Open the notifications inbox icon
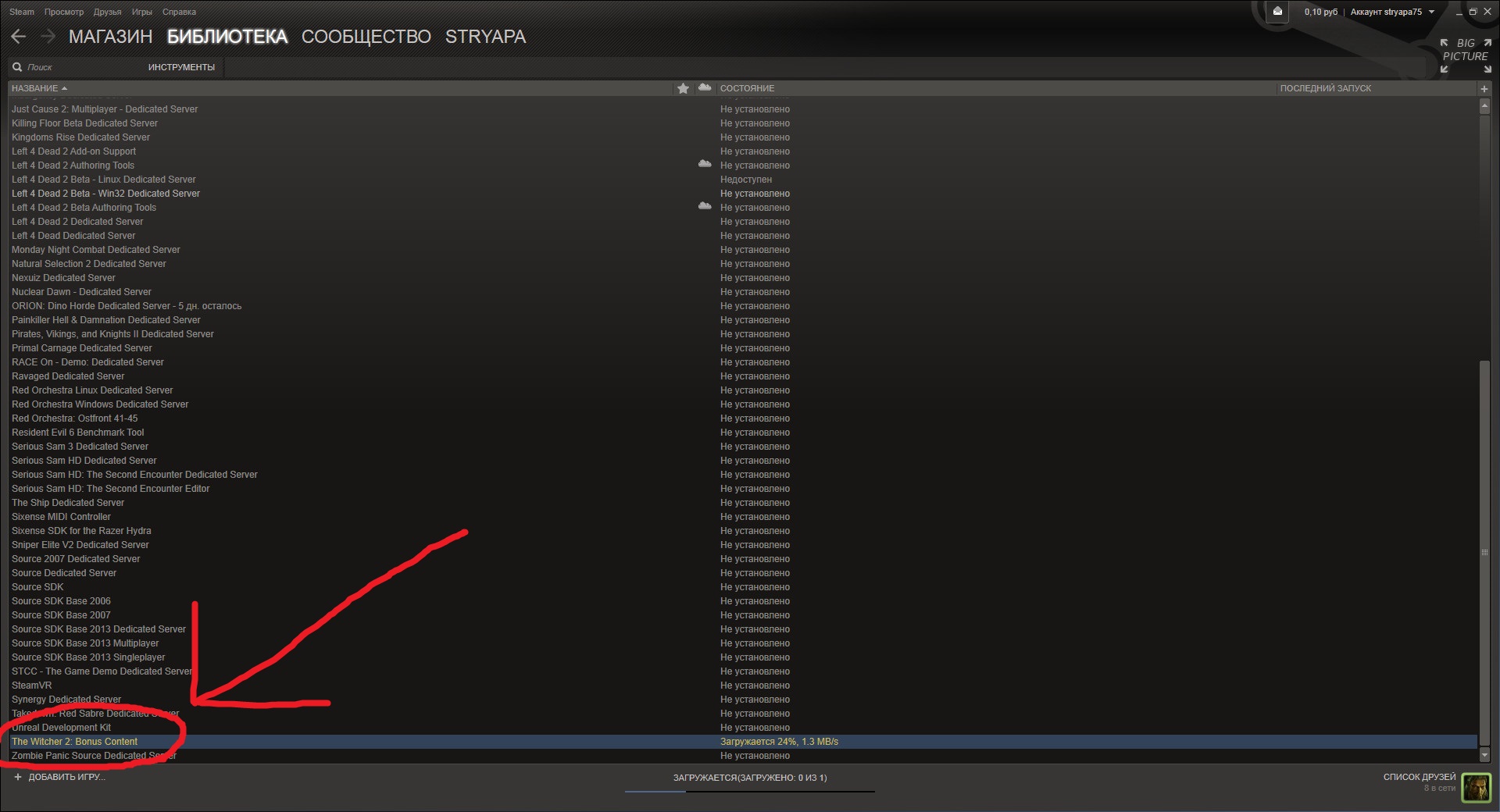This screenshot has width=1500, height=812. tap(1277, 12)
